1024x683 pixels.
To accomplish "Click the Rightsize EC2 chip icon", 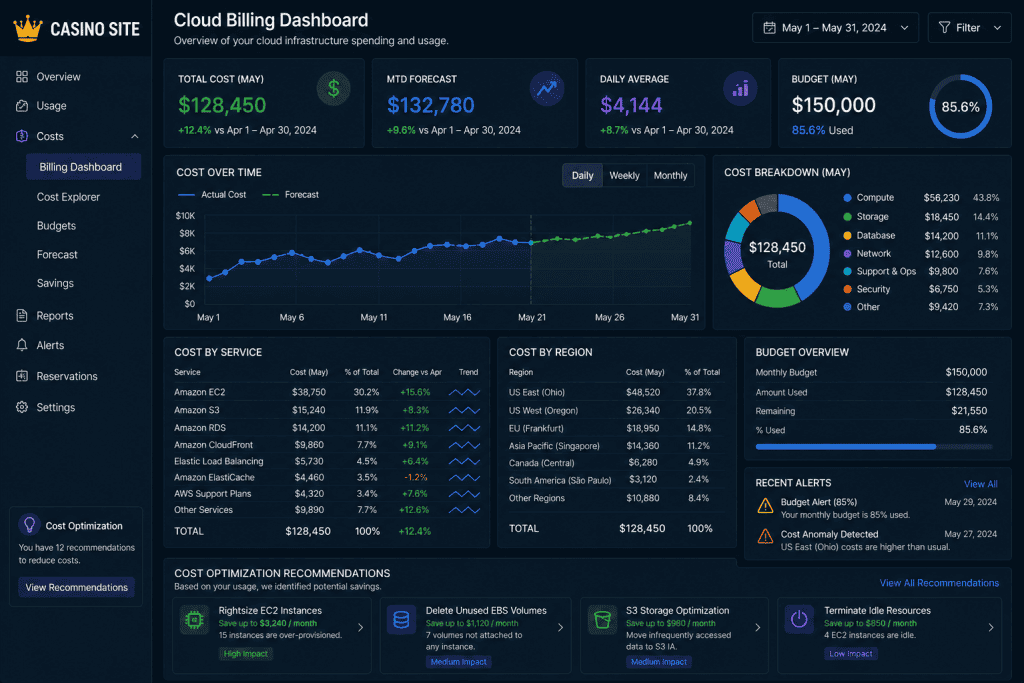I will (x=194, y=620).
